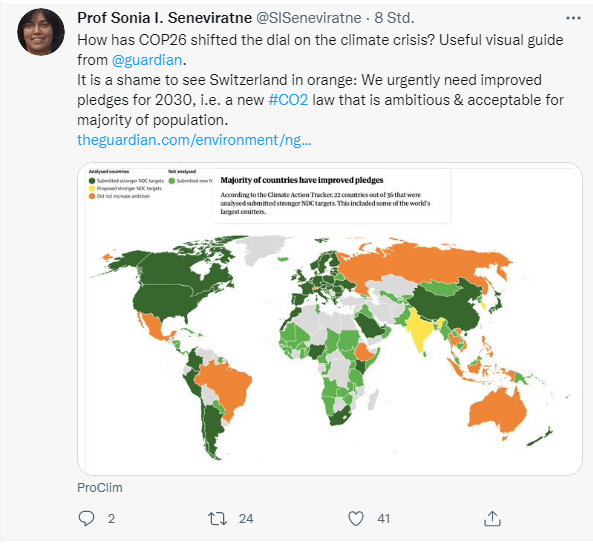Open the @guardian mention link
This screenshot has width=593, height=544.
147,60
